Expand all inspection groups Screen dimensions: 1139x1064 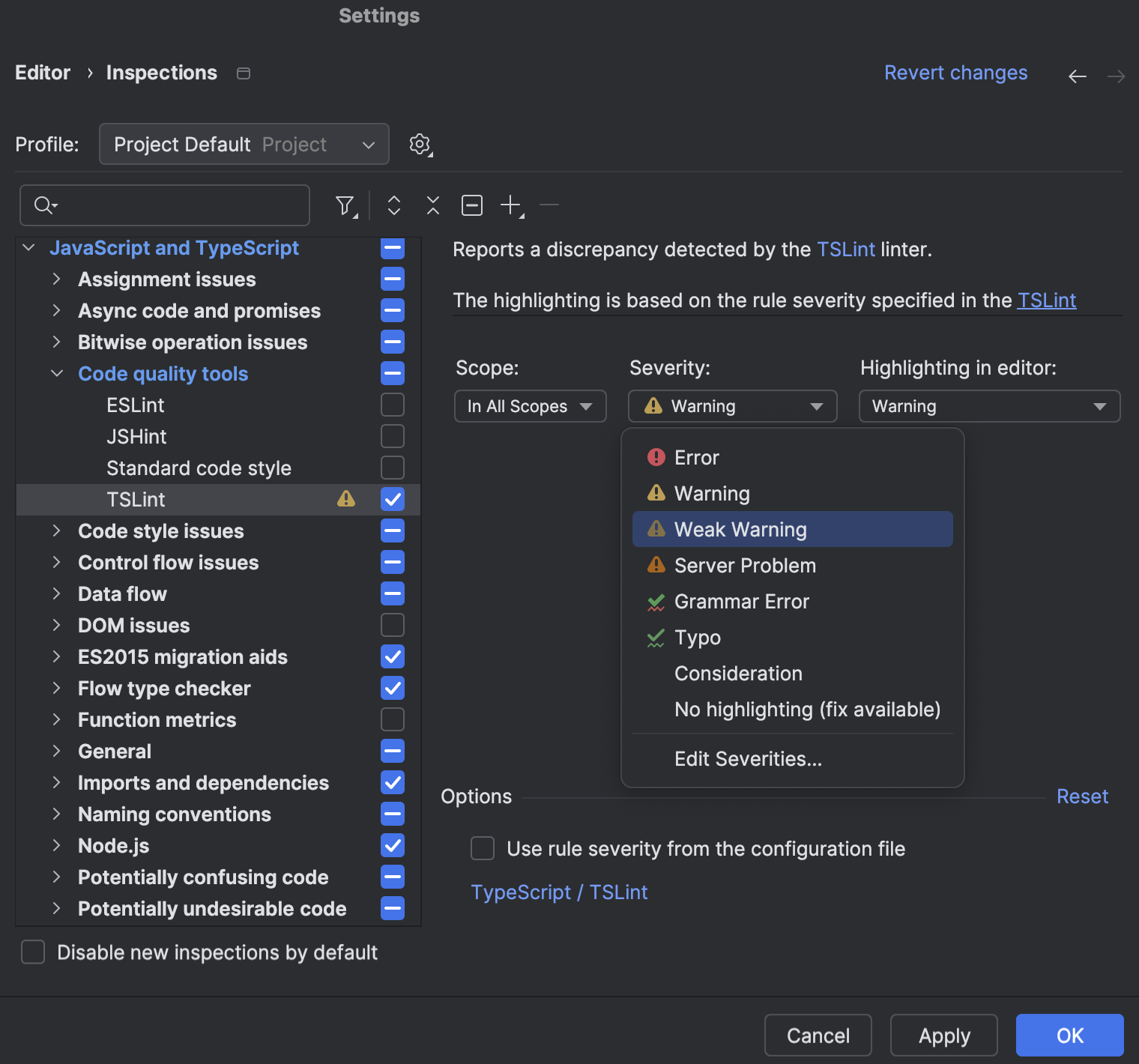393,205
